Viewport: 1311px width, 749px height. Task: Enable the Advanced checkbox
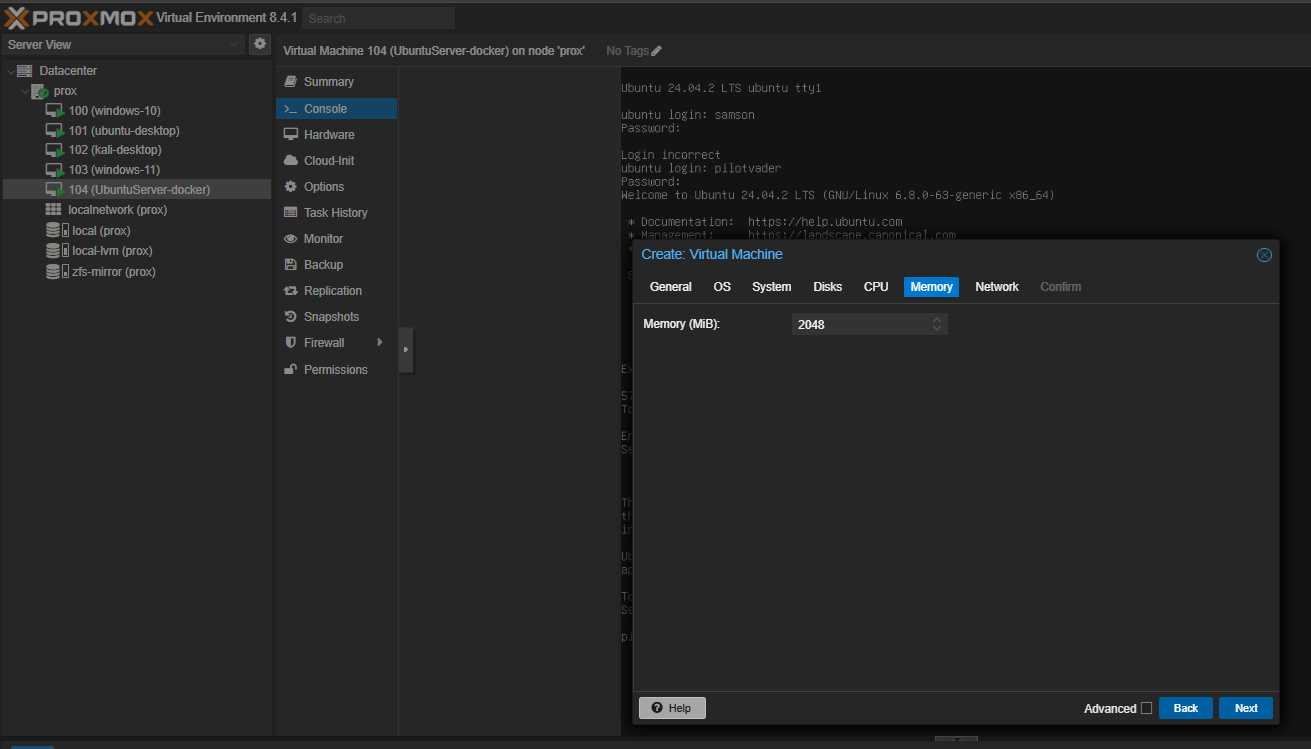click(1146, 709)
